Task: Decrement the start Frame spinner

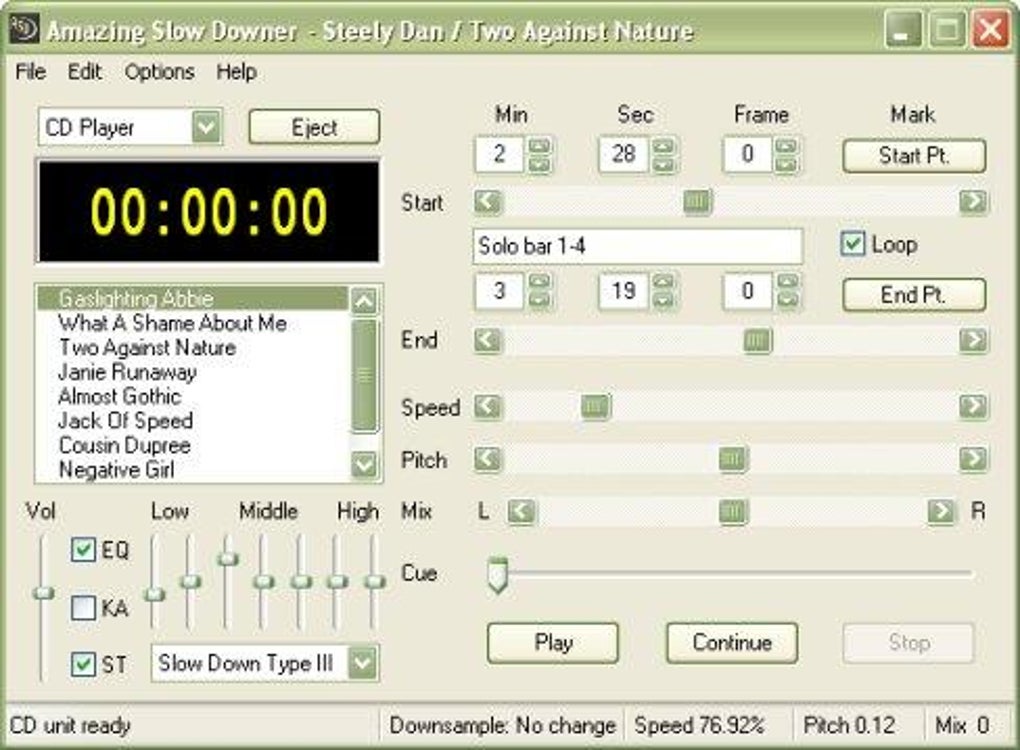Action: coord(787,164)
